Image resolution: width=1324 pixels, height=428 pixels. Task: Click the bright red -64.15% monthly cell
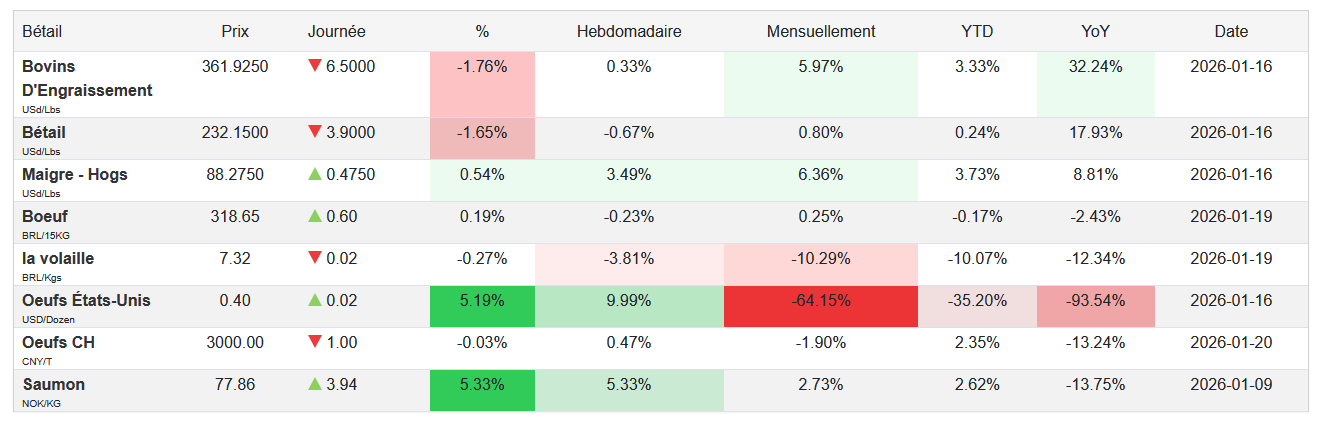point(821,300)
